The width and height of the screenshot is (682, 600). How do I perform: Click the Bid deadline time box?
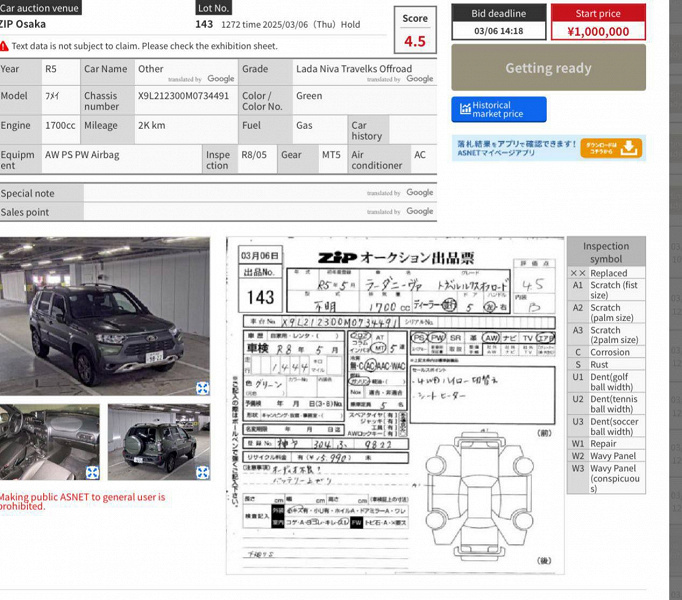[x=498, y=31]
